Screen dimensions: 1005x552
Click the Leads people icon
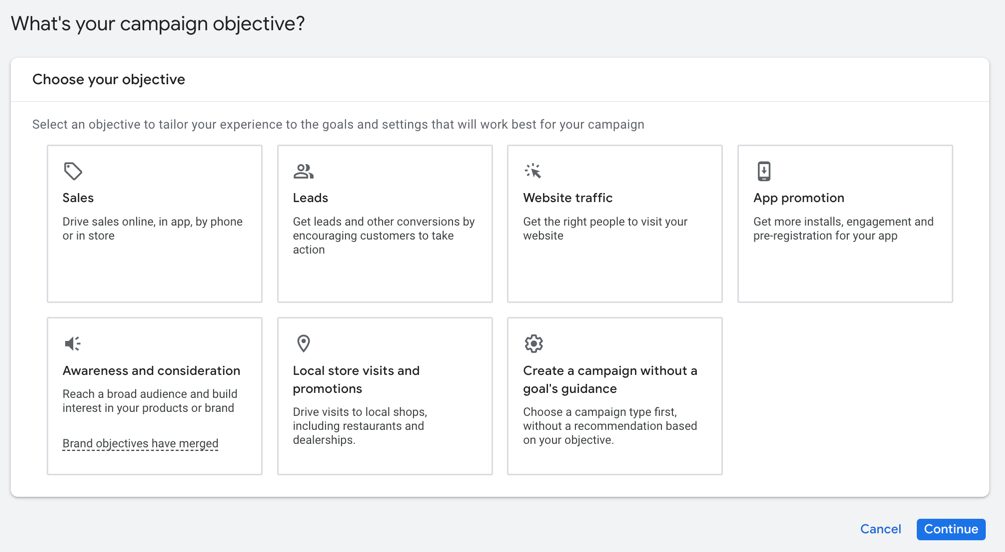pos(303,171)
